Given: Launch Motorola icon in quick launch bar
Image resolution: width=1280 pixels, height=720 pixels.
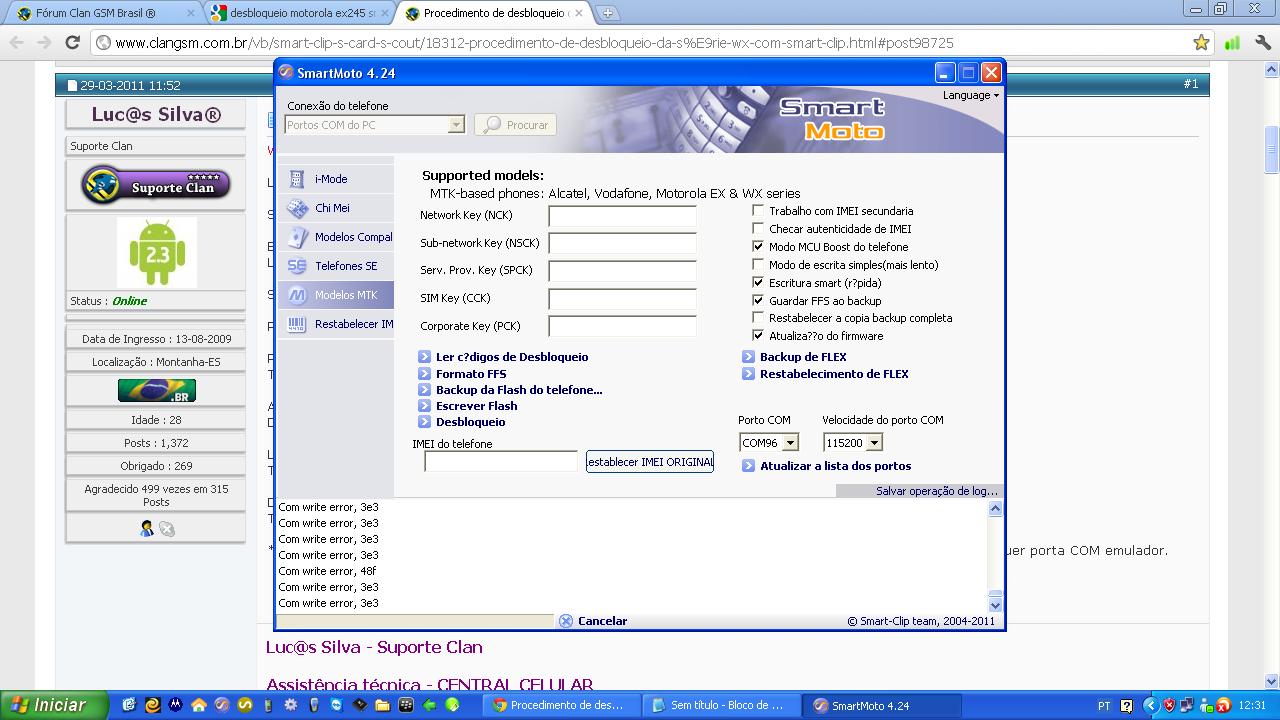Looking at the screenshot, I should 176,705.
